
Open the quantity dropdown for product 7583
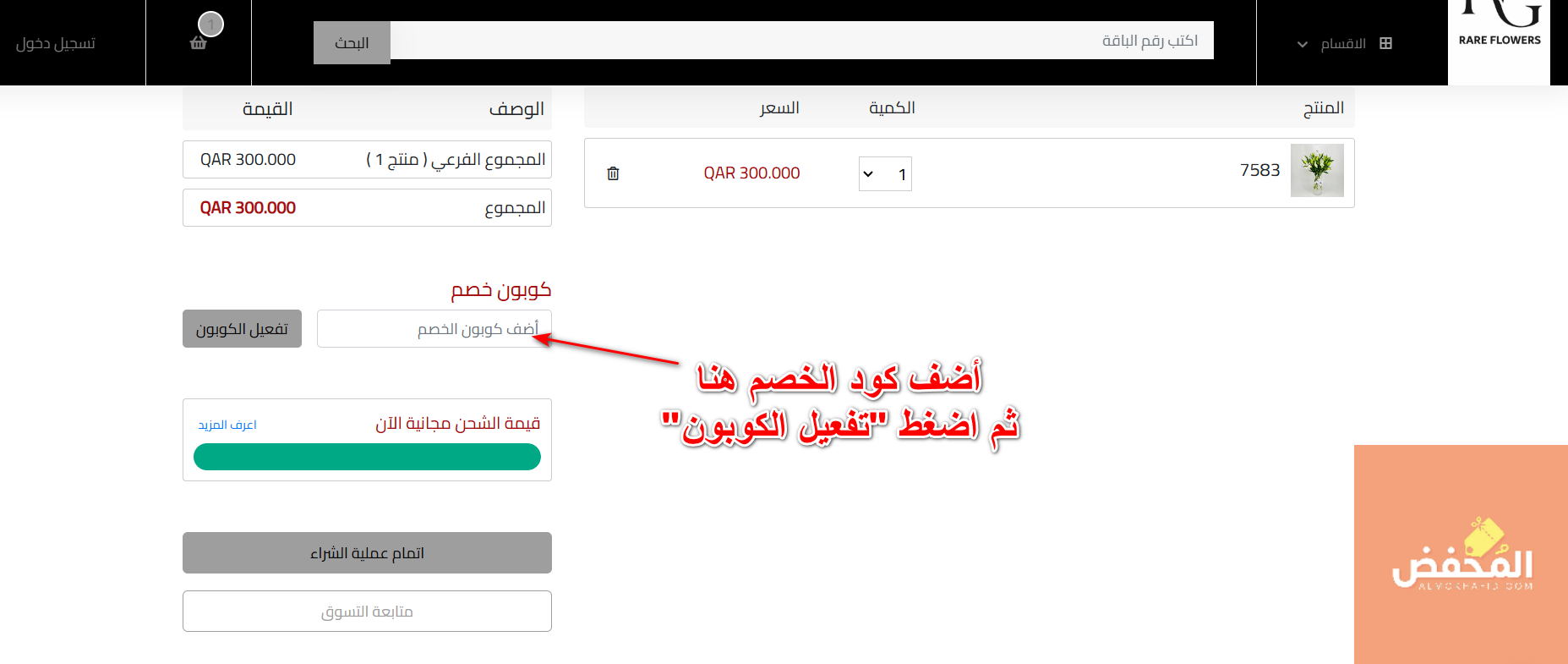[884, 174]
